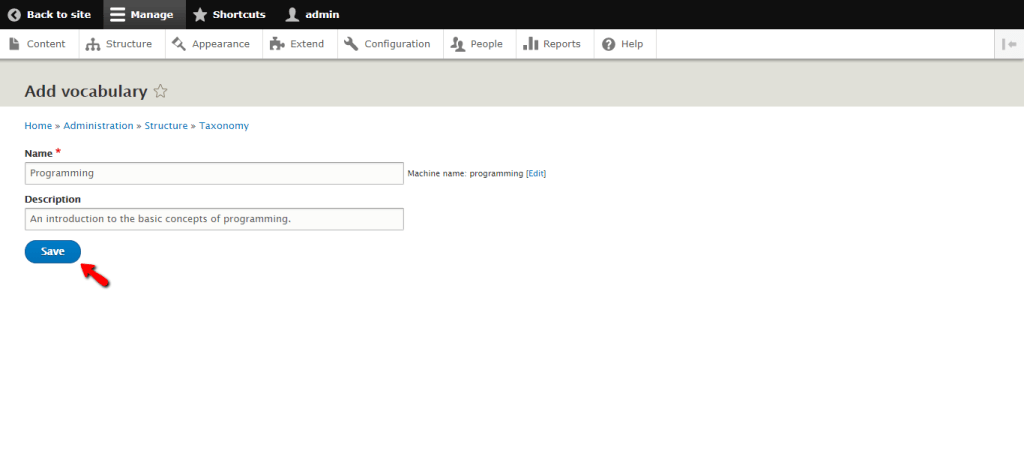Click the admin account label
This screenshot has width=1024, height=469.
pos(323,14)
